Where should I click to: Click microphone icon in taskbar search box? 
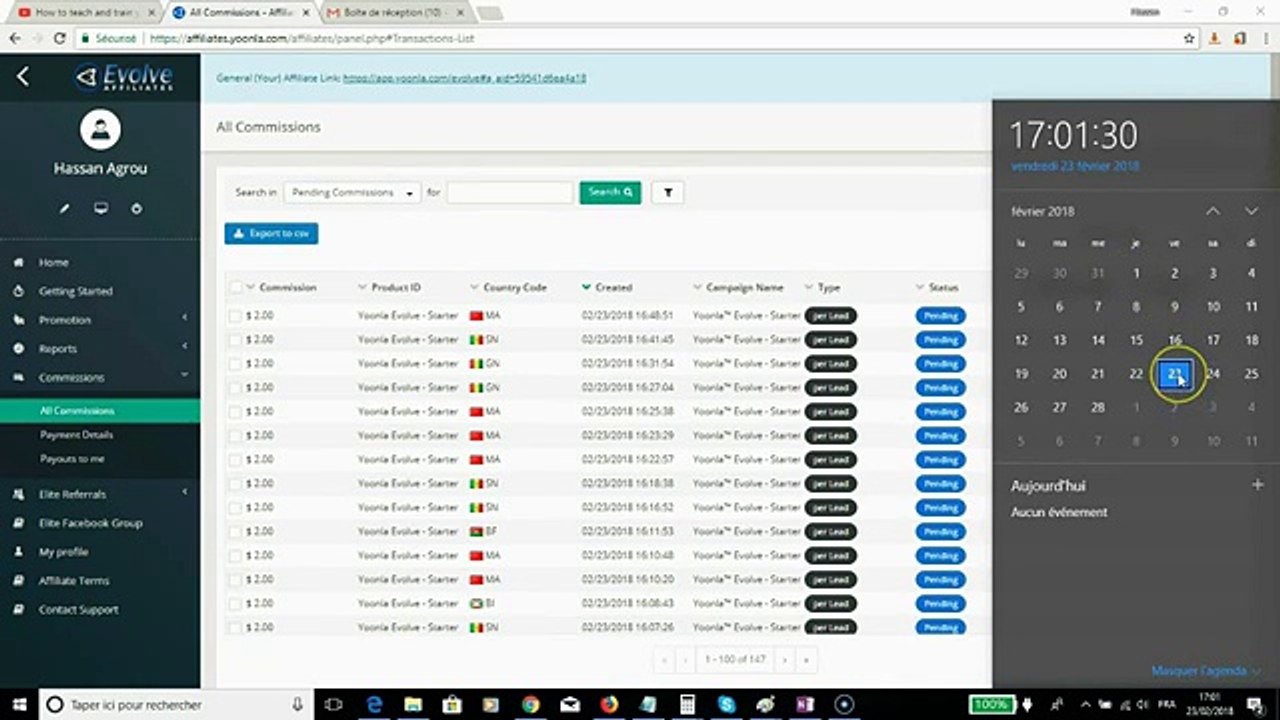point(297,704)
